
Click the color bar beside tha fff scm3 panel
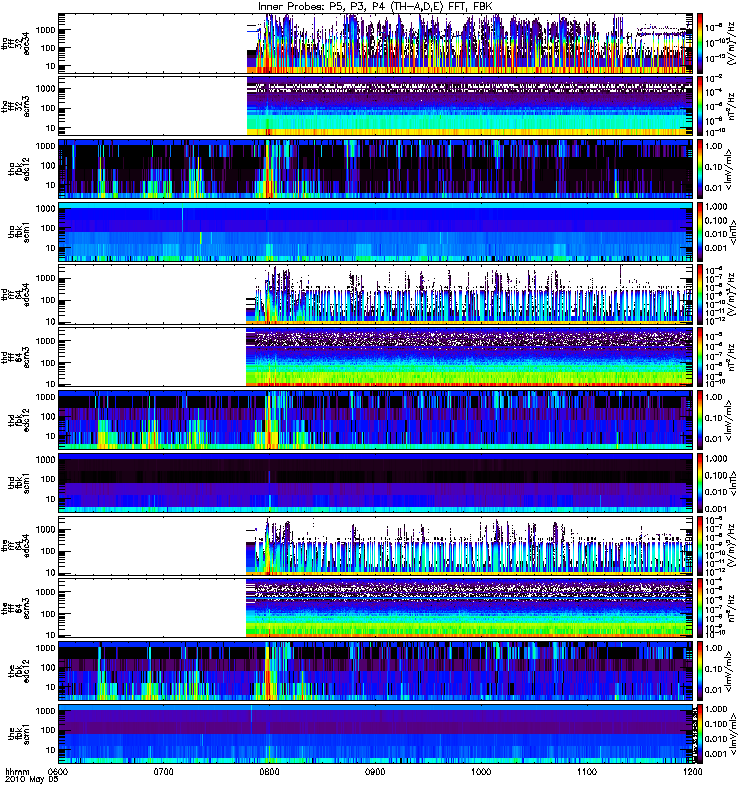(x=699, y=106)
